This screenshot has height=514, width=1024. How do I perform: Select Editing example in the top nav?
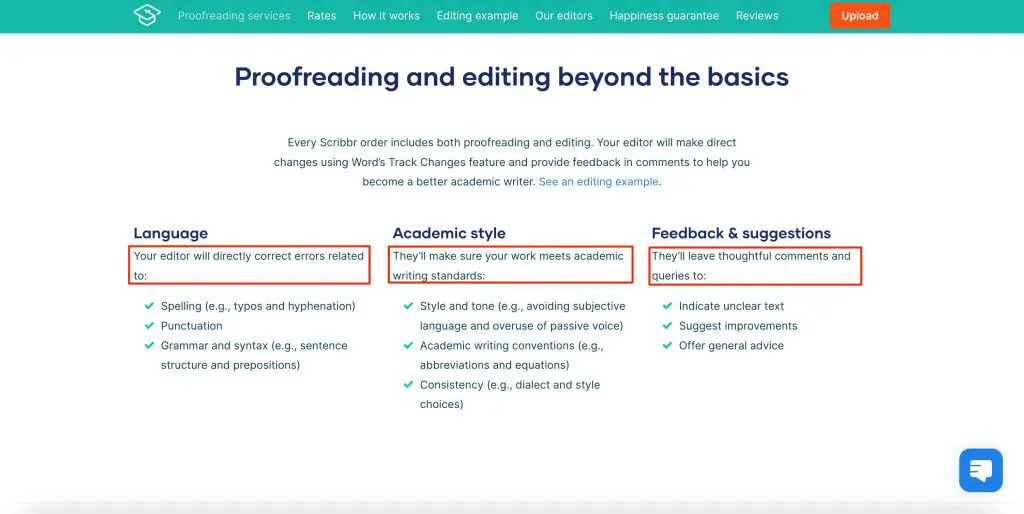[x=477, y=16]
